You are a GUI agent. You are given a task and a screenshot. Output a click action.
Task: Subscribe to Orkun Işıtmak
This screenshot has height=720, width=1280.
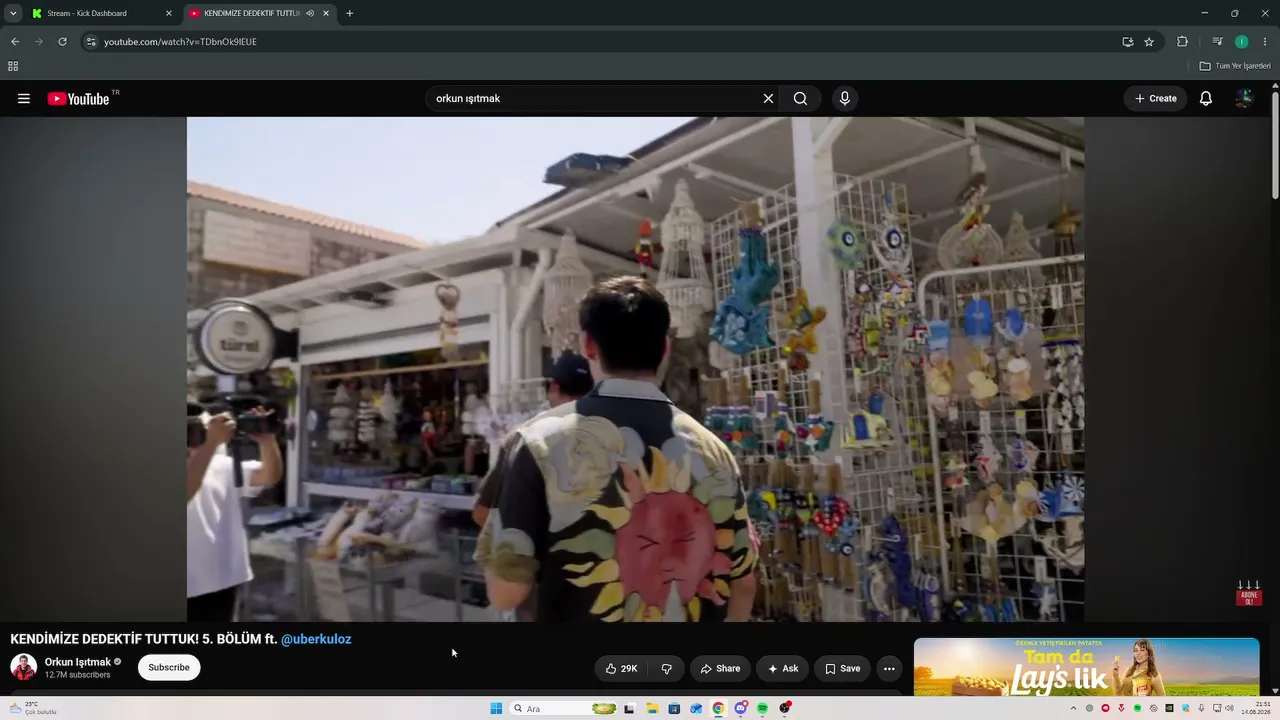click(169, 667)
